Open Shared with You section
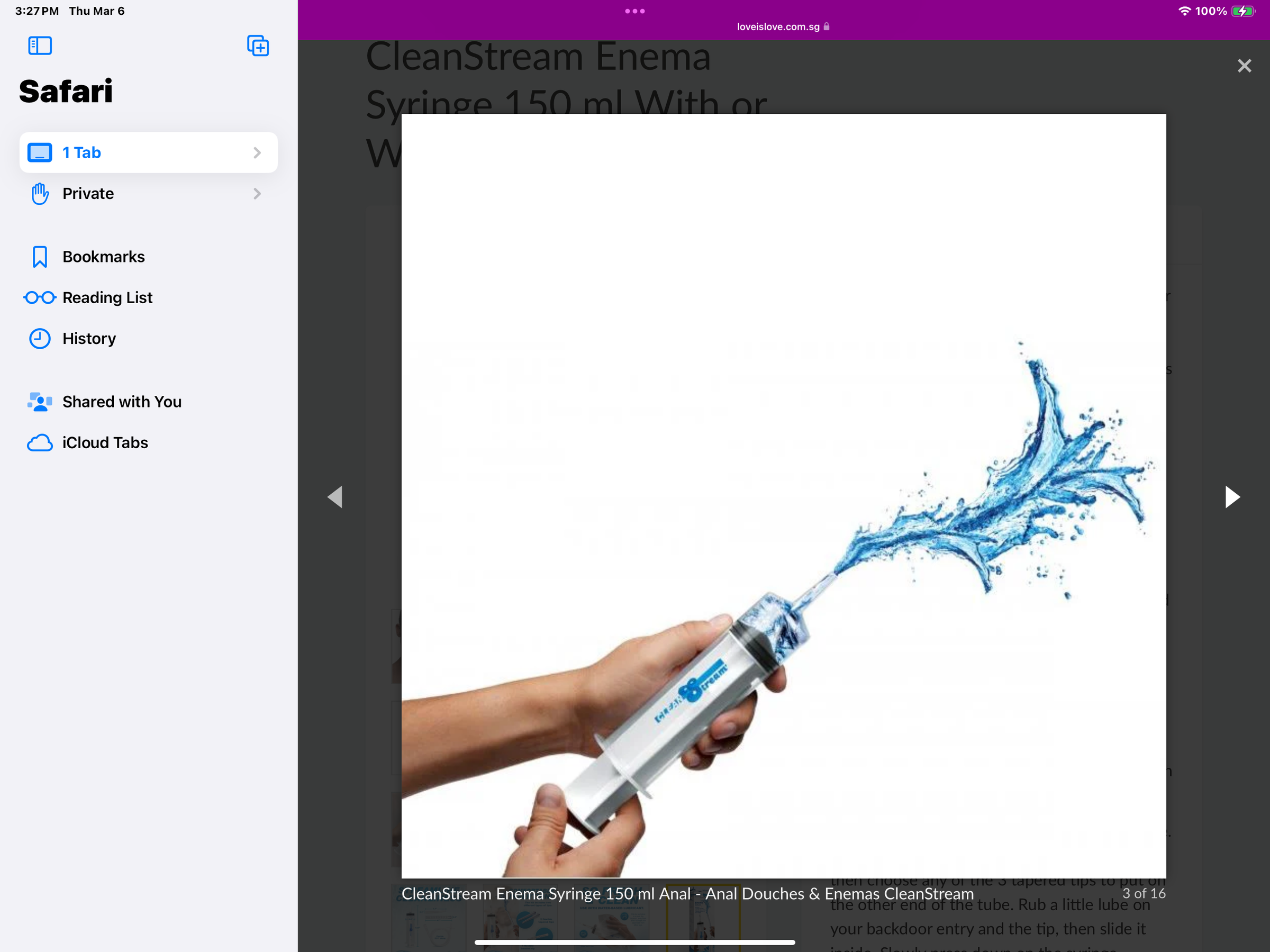Screen dimensions: 1270x952 [122, 401]
